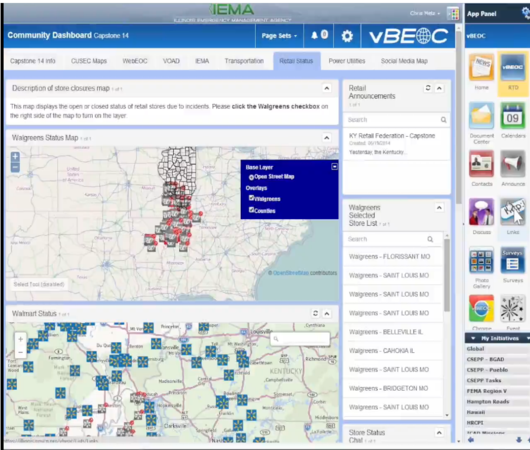Screen dimensions: 530x450
Task: Open the fireworks Event app icon
Action: [513, 308]
